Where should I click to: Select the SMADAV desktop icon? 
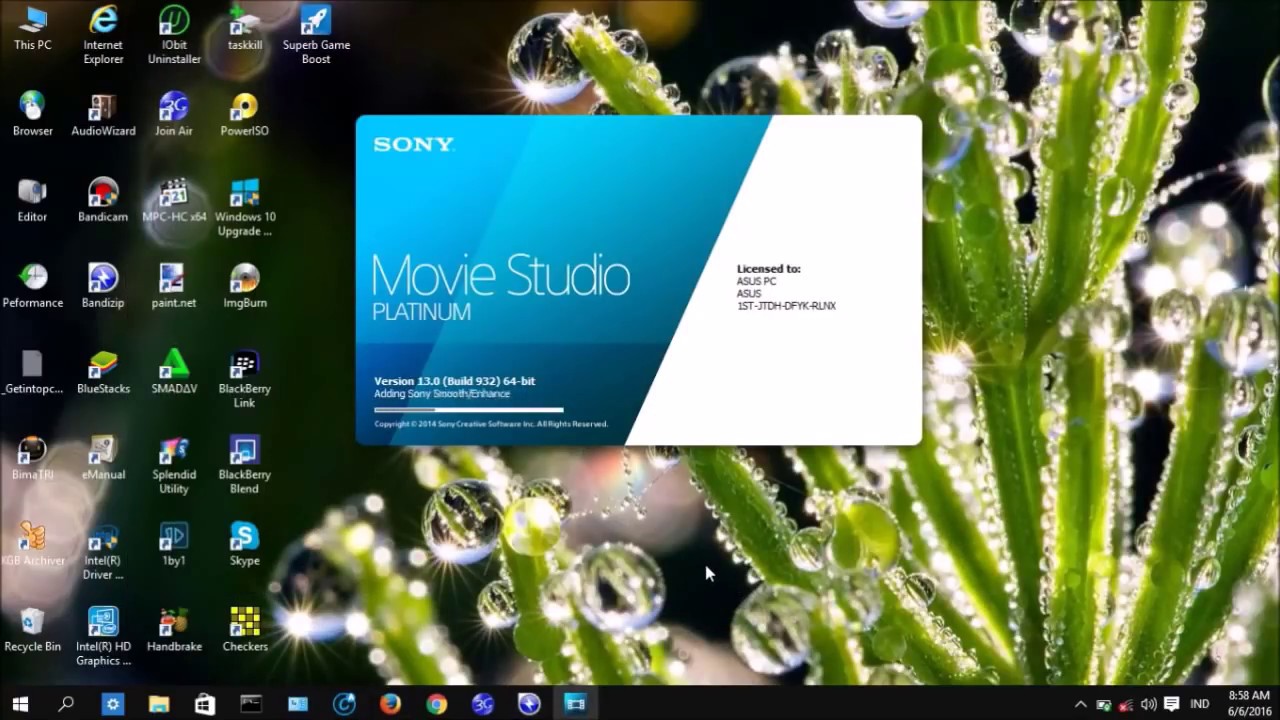(x=174, y=373)
